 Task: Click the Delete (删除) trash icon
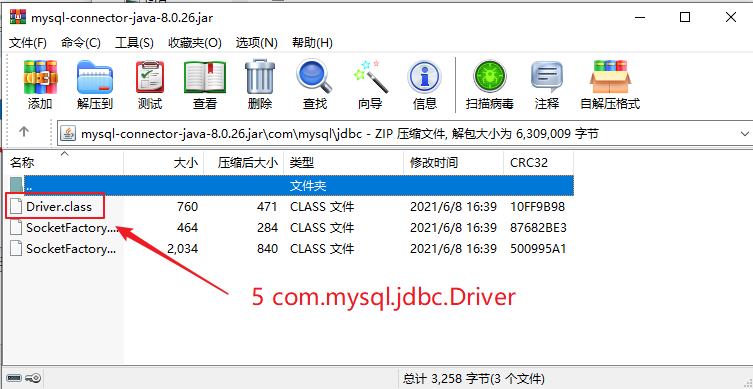tap(260, 77)
